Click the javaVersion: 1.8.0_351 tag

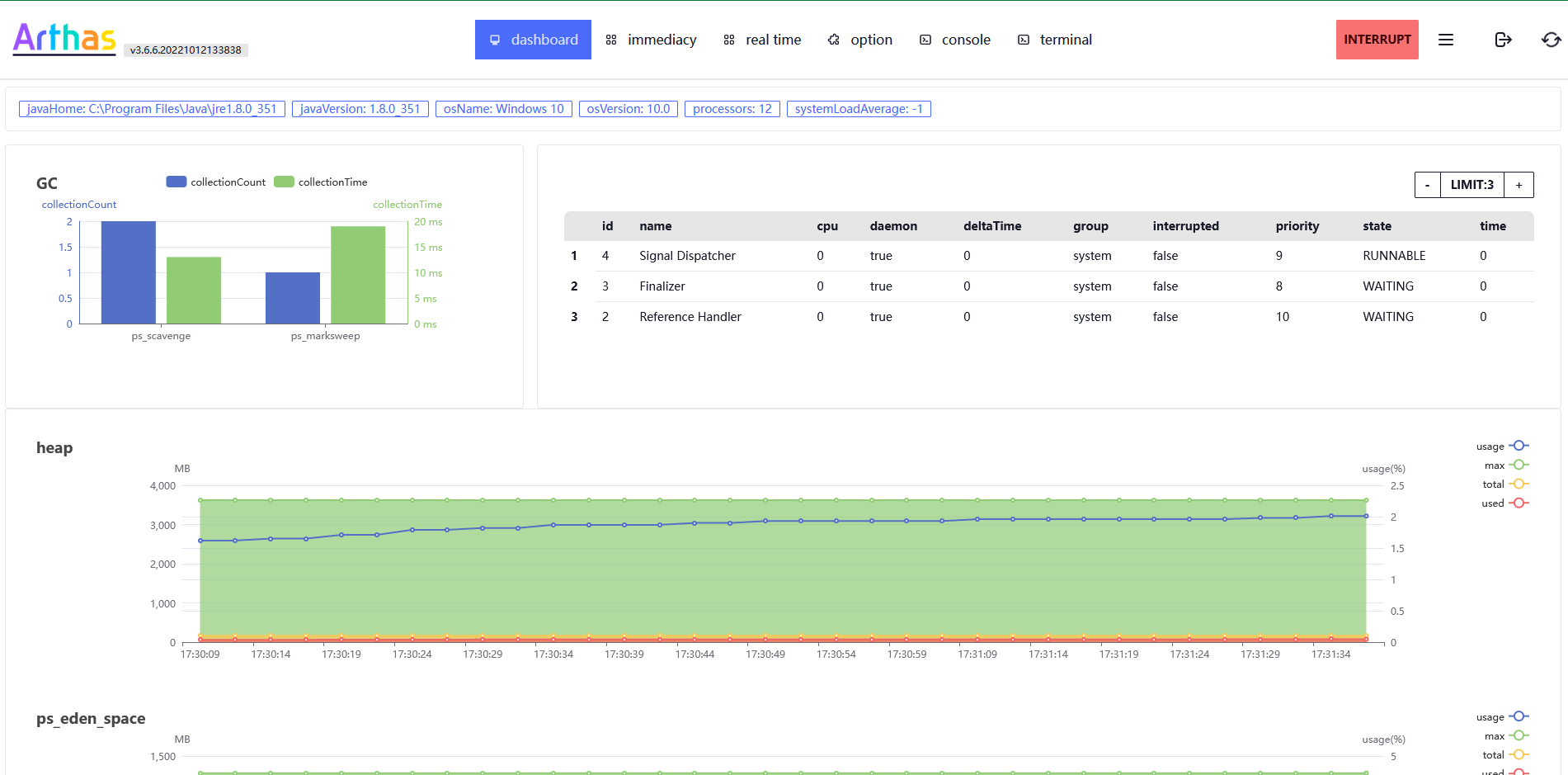click(x=360, y=109)
